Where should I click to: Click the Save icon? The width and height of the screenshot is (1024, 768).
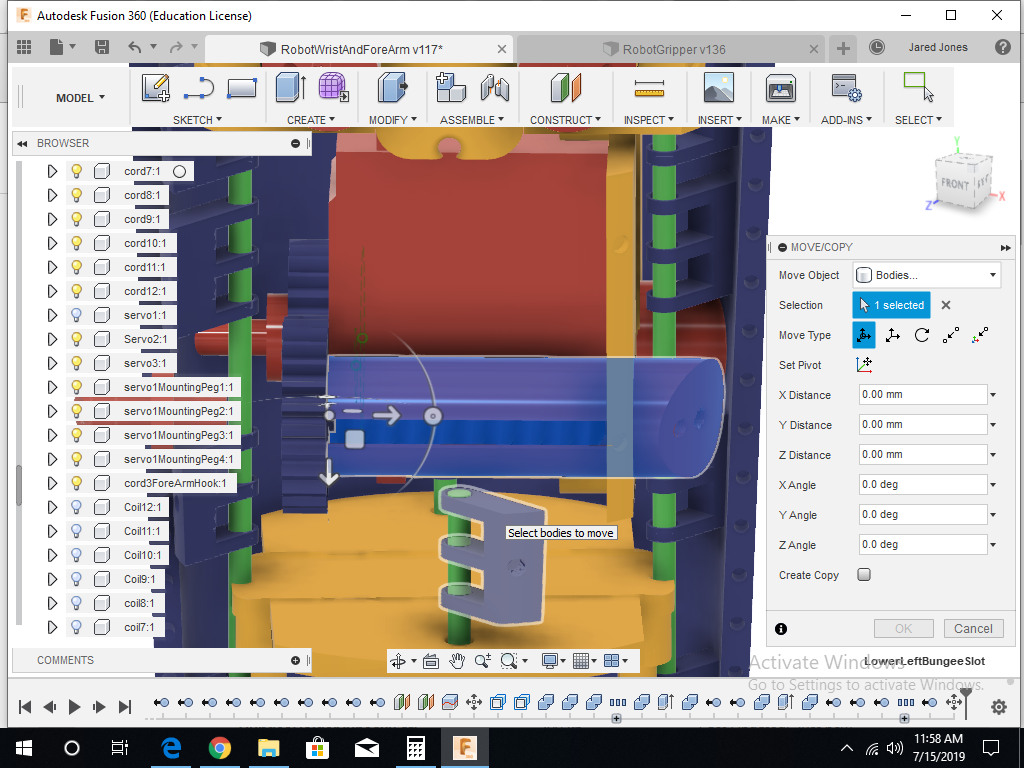[102, 47]
